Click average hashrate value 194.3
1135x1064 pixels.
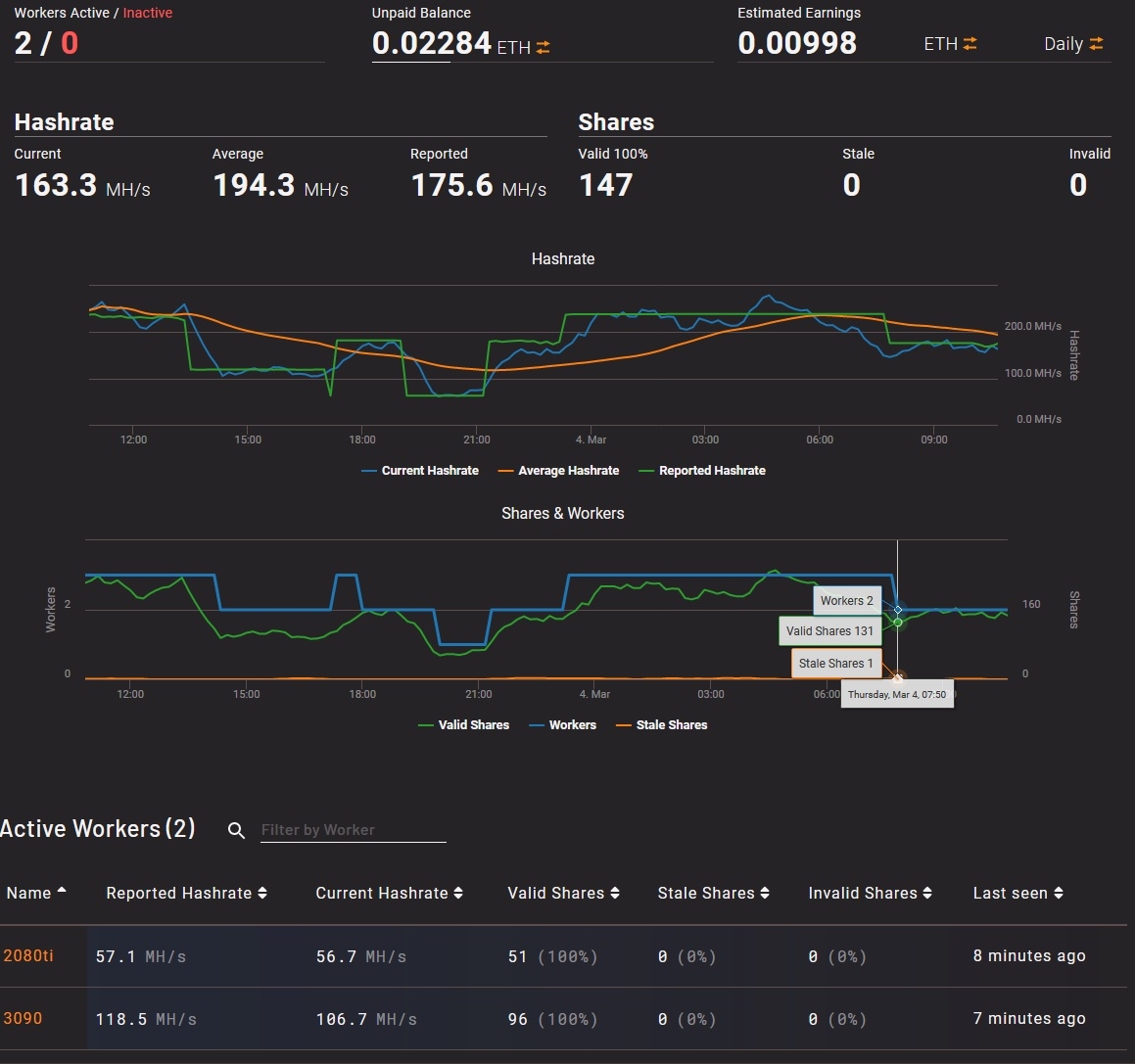(x=254, y=185)
